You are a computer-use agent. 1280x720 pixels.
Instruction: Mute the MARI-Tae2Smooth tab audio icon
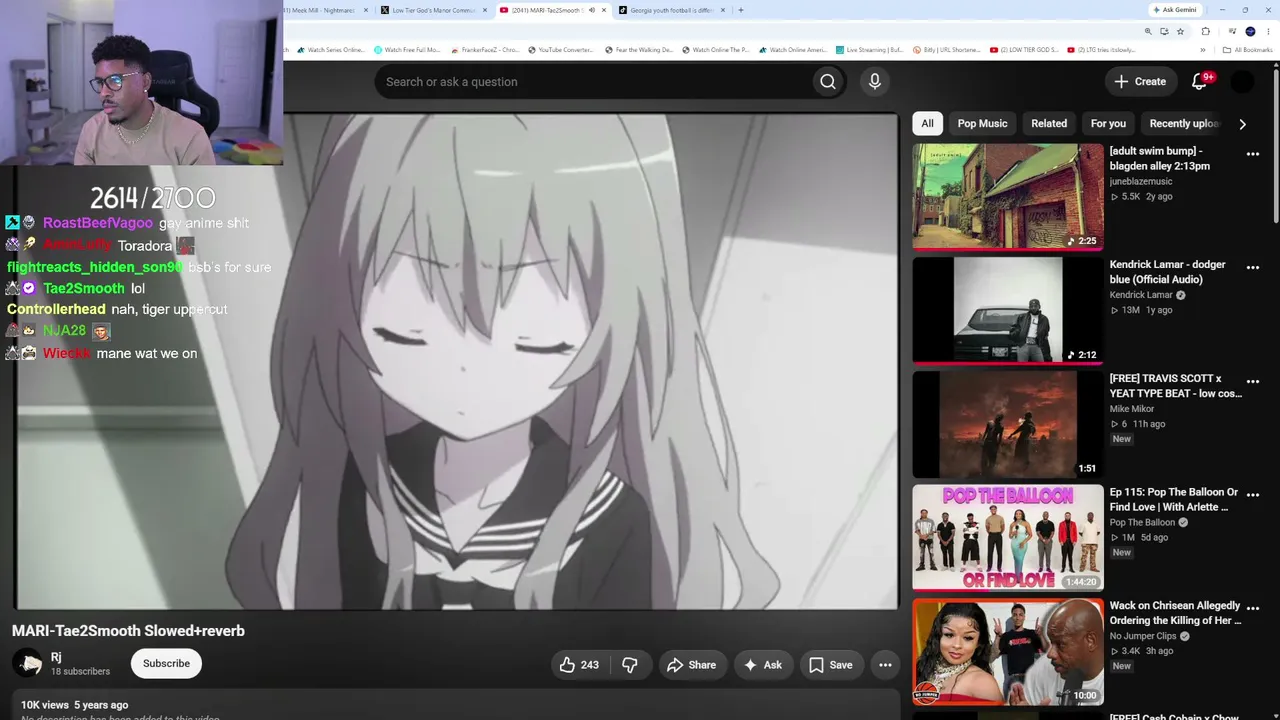(x=591, y=10)
